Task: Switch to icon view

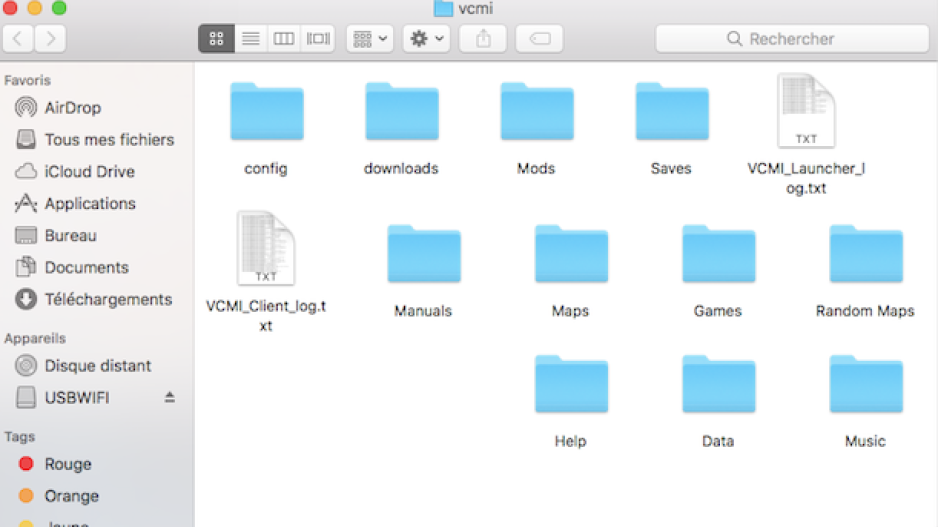Action: pos(216,39)
